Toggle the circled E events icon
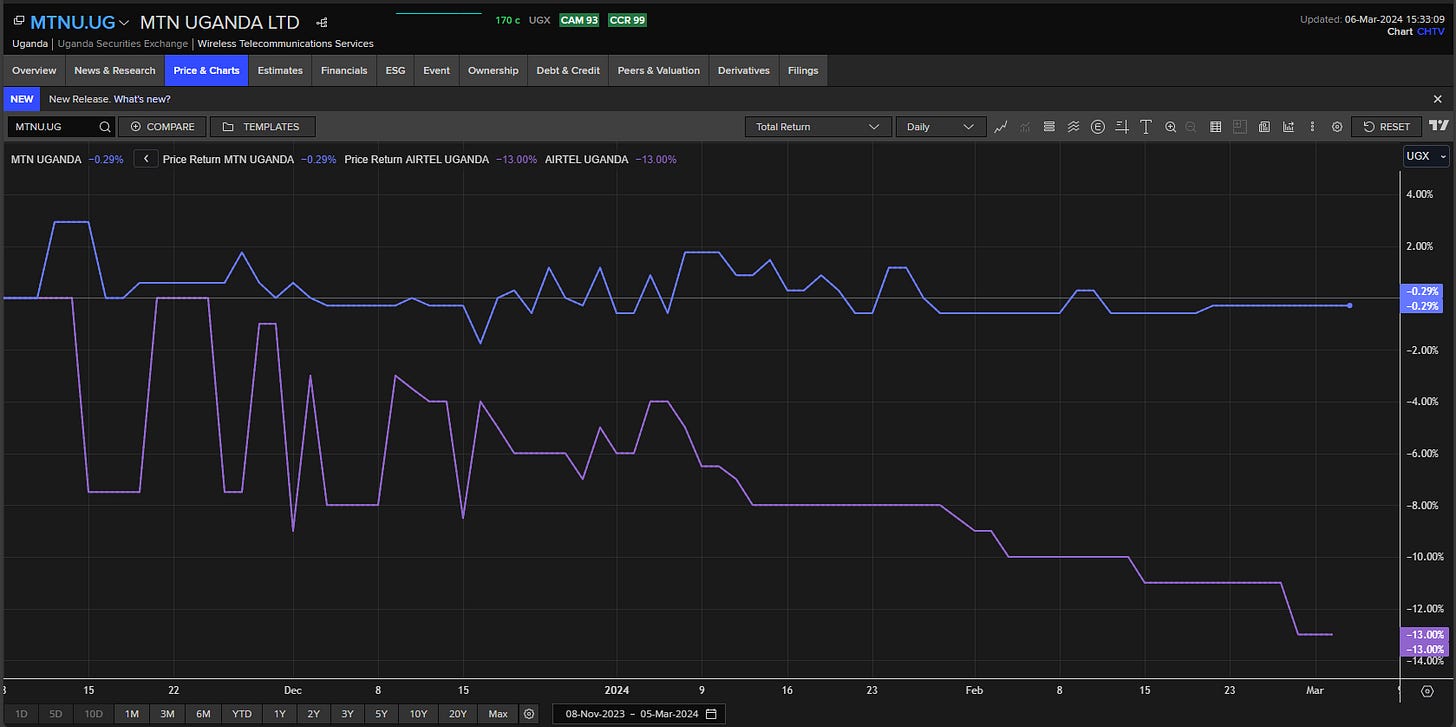 (x=1097, y=127)
